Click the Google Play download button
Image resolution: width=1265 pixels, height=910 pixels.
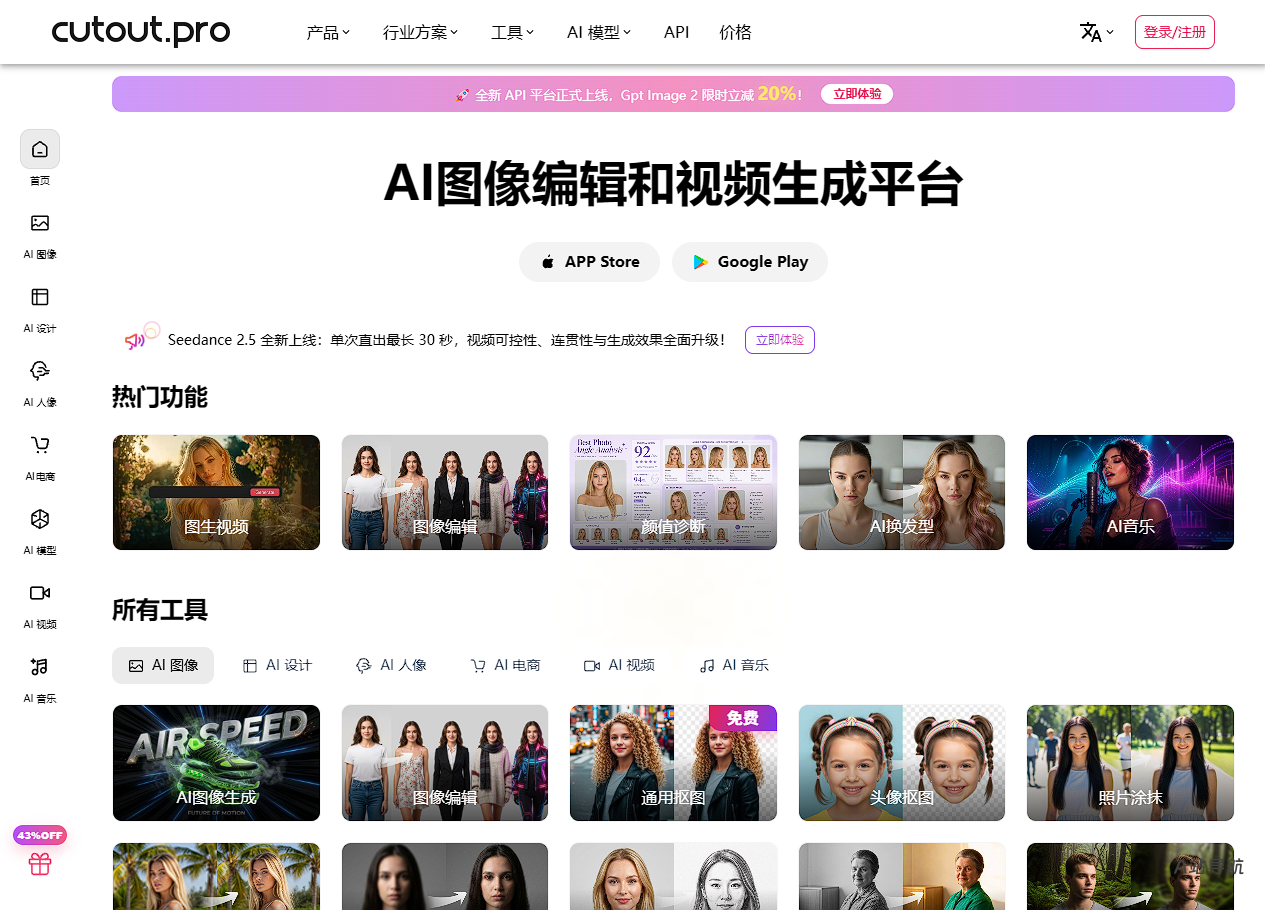click(x=750, y=262)
